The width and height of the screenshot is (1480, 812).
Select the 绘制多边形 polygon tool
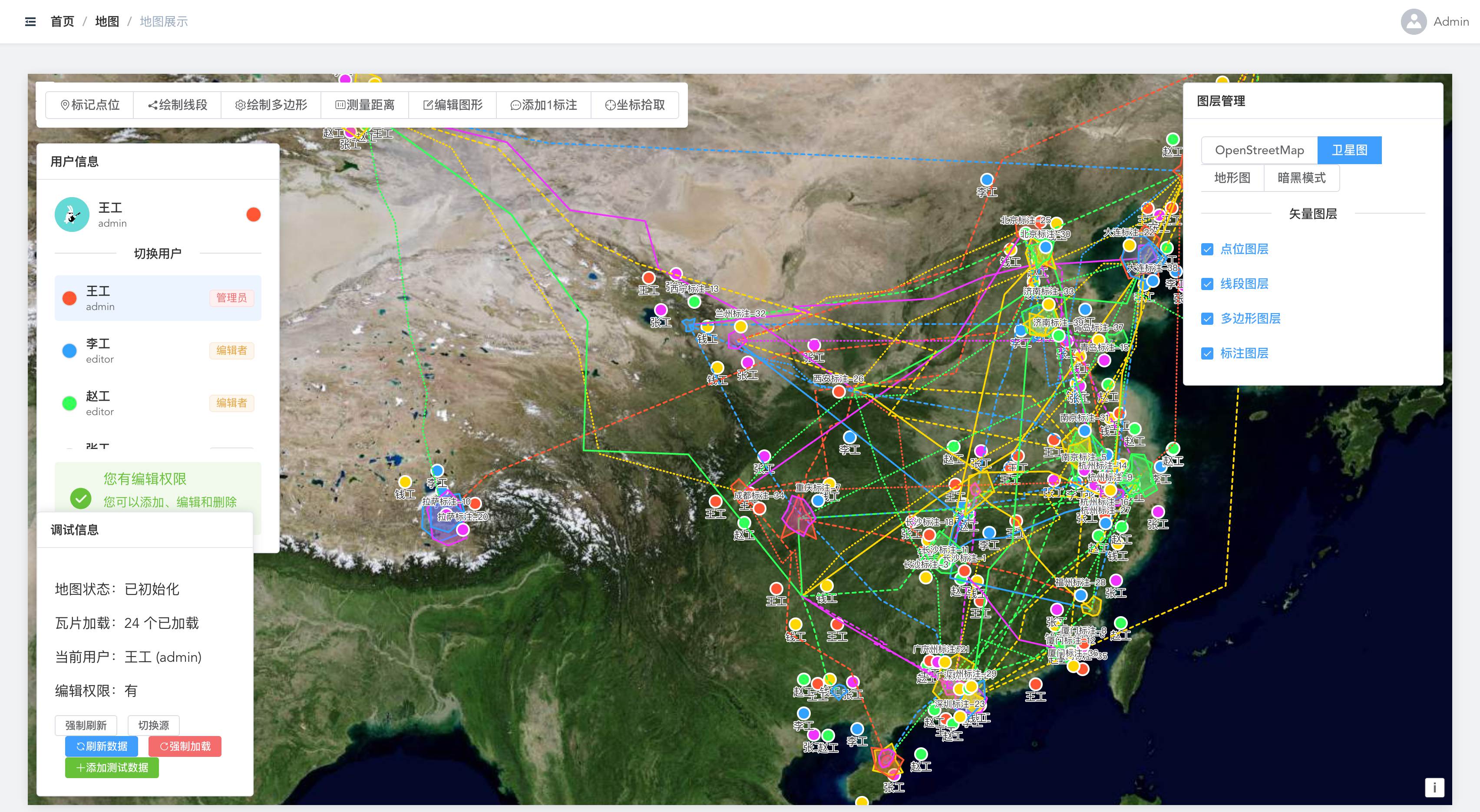[x=271, y=105]
